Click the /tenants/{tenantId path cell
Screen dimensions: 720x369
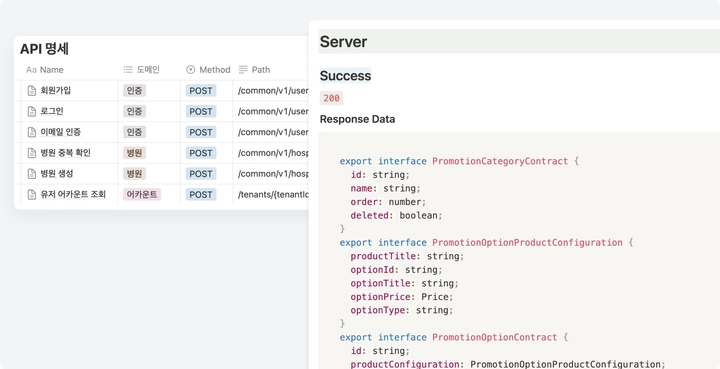coord(271,195)
